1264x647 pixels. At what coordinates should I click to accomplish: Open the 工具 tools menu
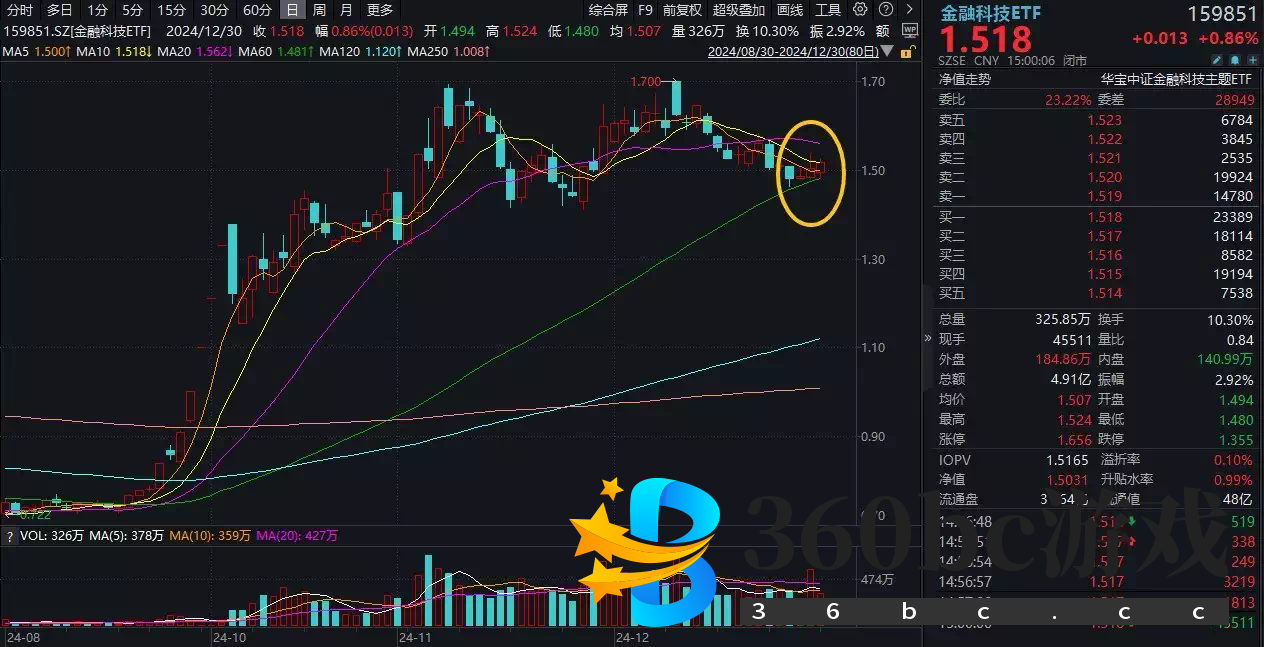827,10
